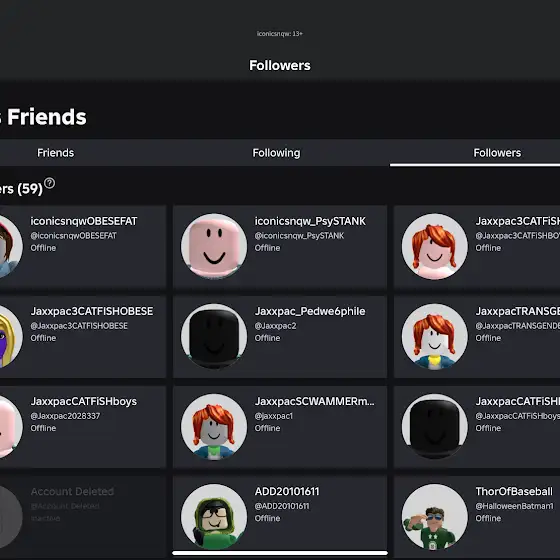Click @Jaxxpac2028337 username text

click(x=65, y=416)
